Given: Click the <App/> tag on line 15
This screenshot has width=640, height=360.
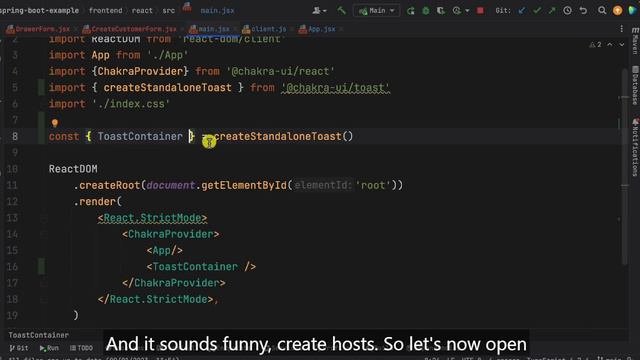Looking at the screenshot, I should tap(164, 250).
